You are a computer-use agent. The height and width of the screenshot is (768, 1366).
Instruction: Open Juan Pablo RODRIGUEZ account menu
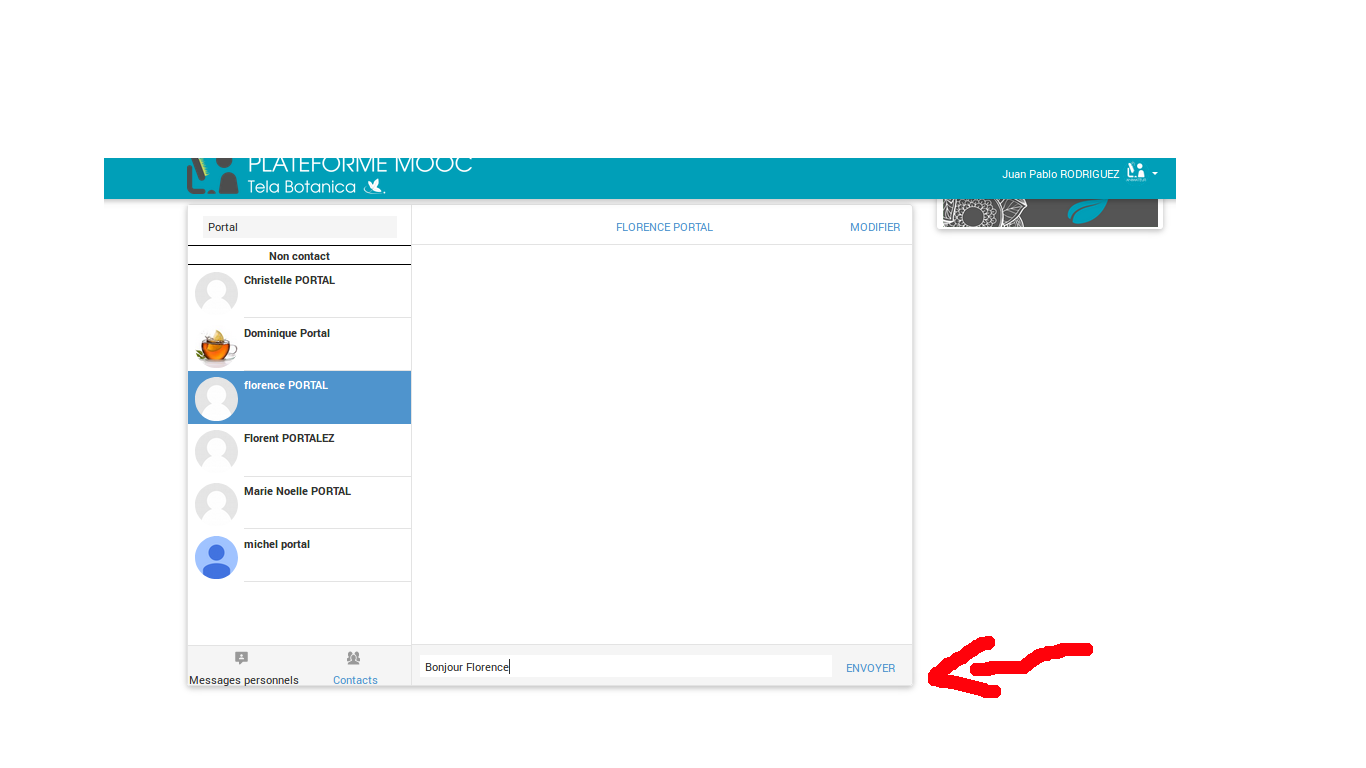(1060, 174)
